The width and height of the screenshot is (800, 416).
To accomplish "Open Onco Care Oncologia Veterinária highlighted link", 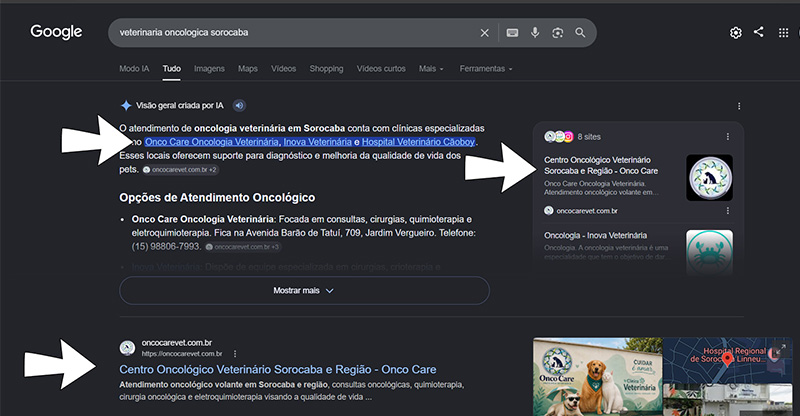I will pos(212,142).
